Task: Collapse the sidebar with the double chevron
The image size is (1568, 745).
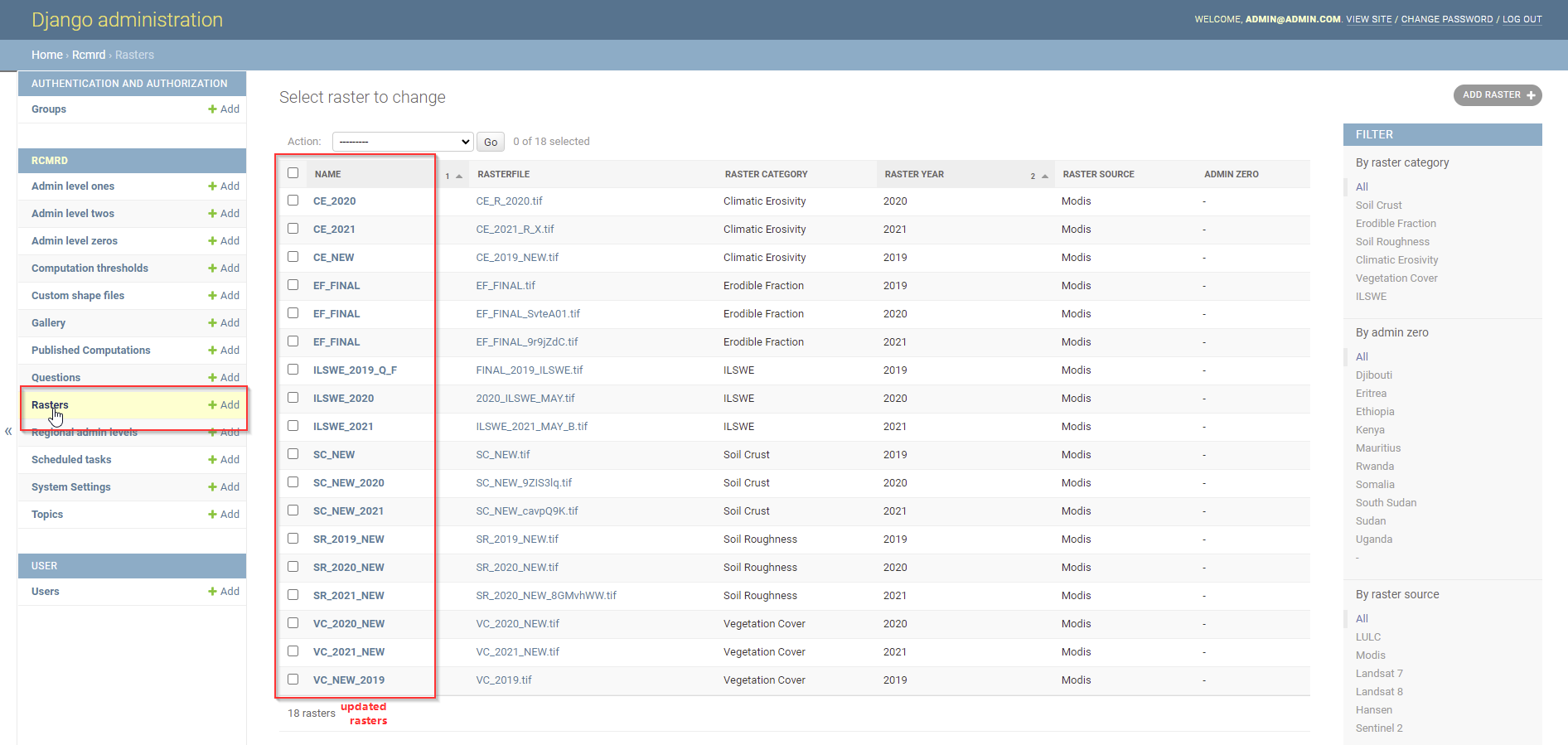Action: pyautogui.click(x=8, y=431)
